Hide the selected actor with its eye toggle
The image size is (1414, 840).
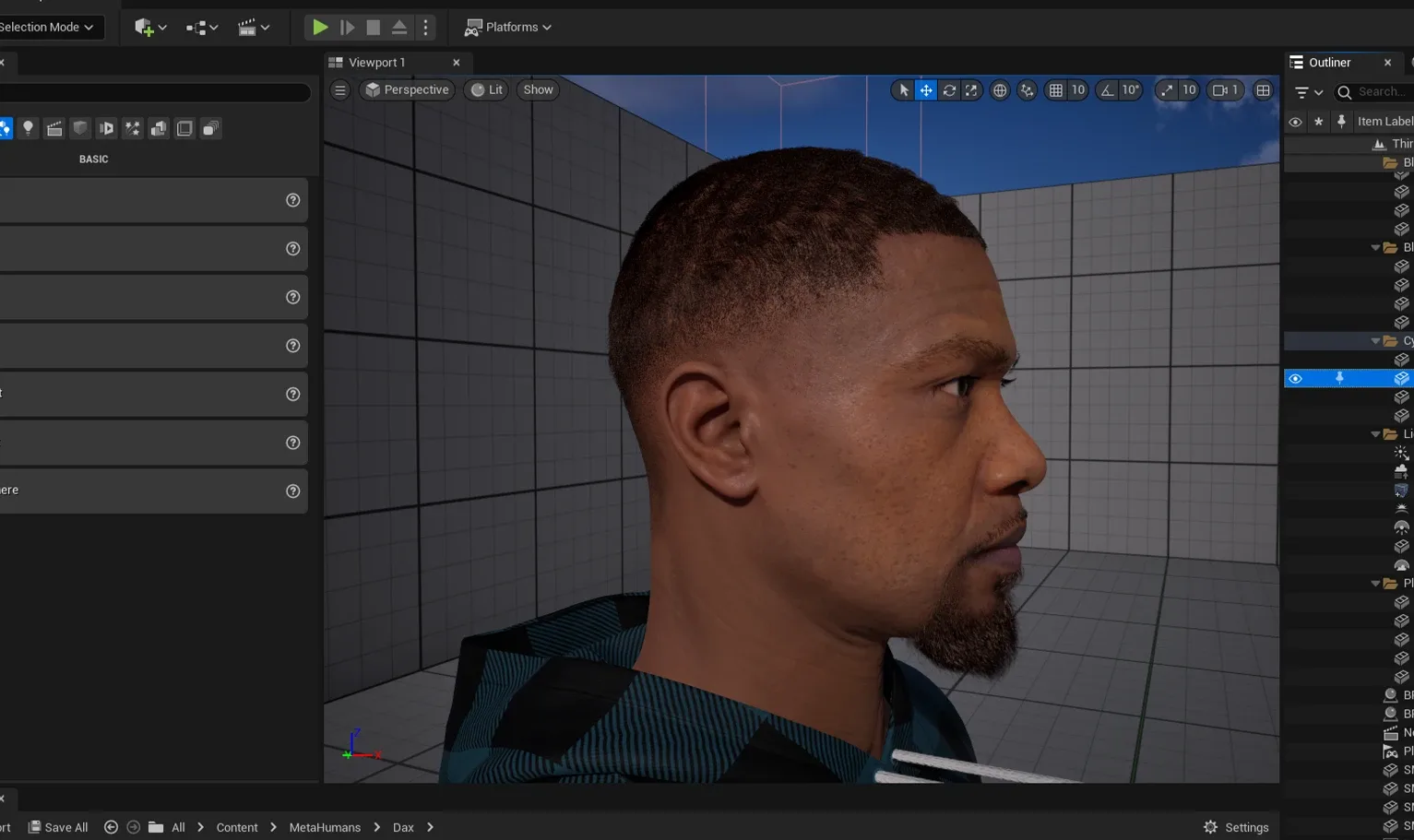[x=1295, y=378]
